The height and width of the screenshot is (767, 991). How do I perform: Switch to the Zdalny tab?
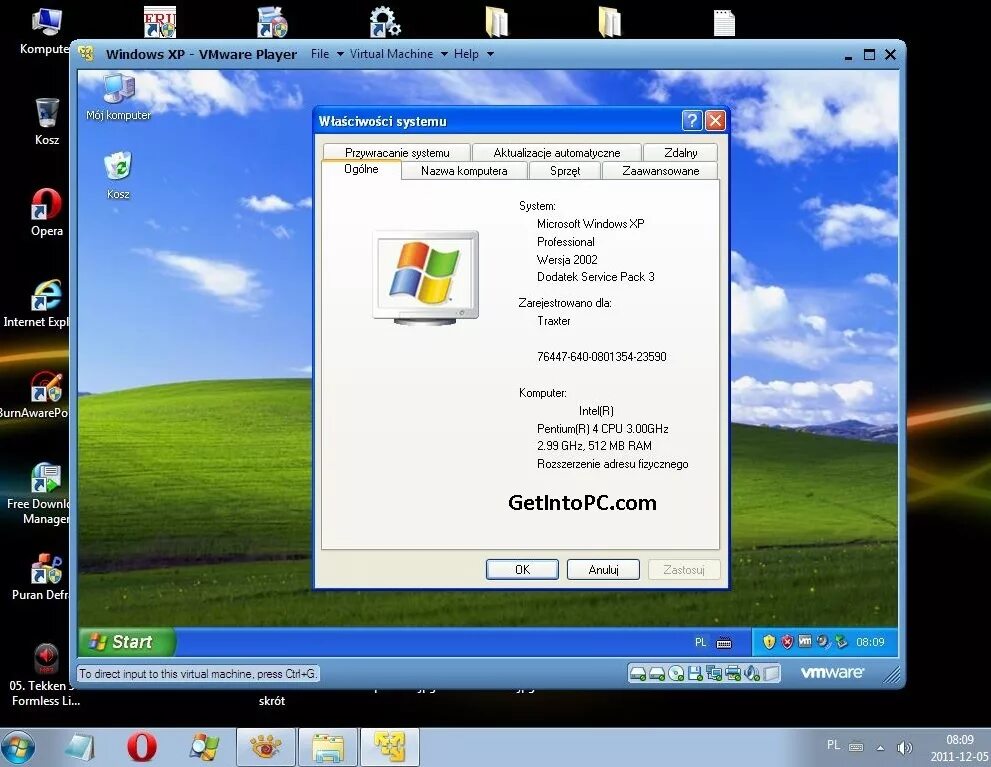(681, 152)
